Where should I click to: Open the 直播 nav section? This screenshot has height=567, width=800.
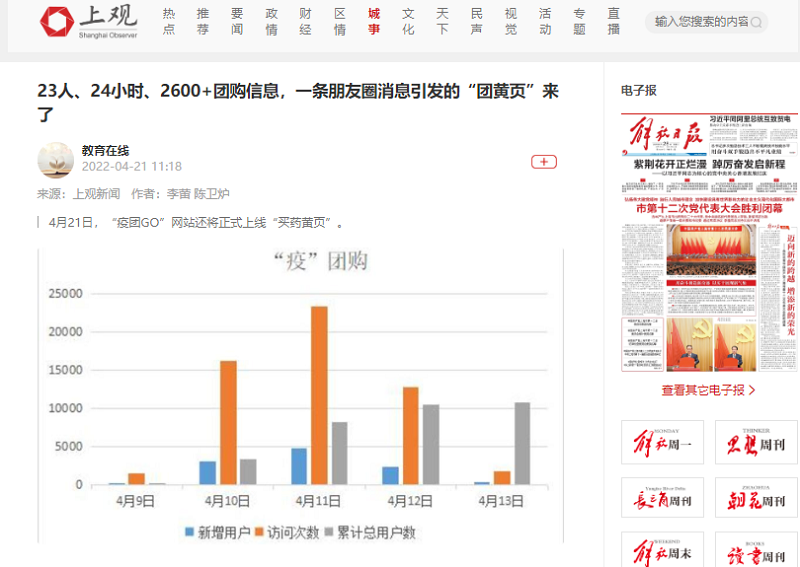(613, 21)
